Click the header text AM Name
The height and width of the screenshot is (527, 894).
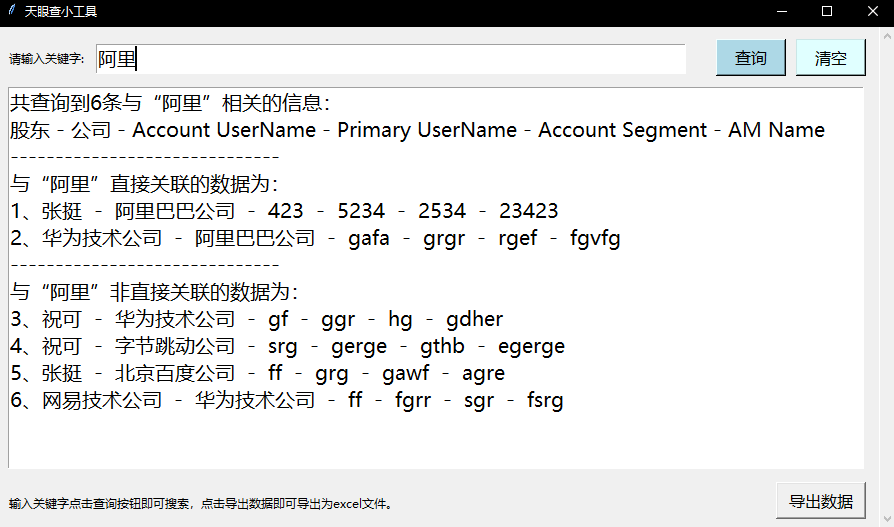point(777,130)
